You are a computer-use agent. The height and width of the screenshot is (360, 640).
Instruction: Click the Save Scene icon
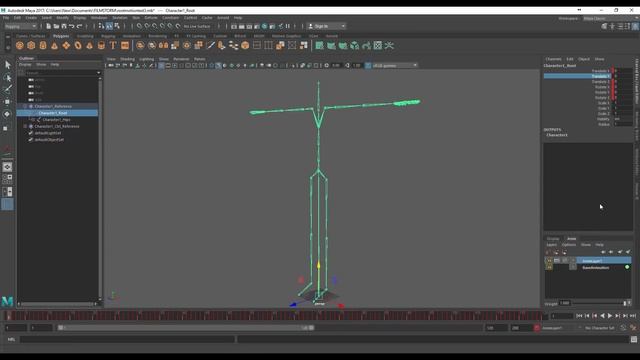pos(64,26)
